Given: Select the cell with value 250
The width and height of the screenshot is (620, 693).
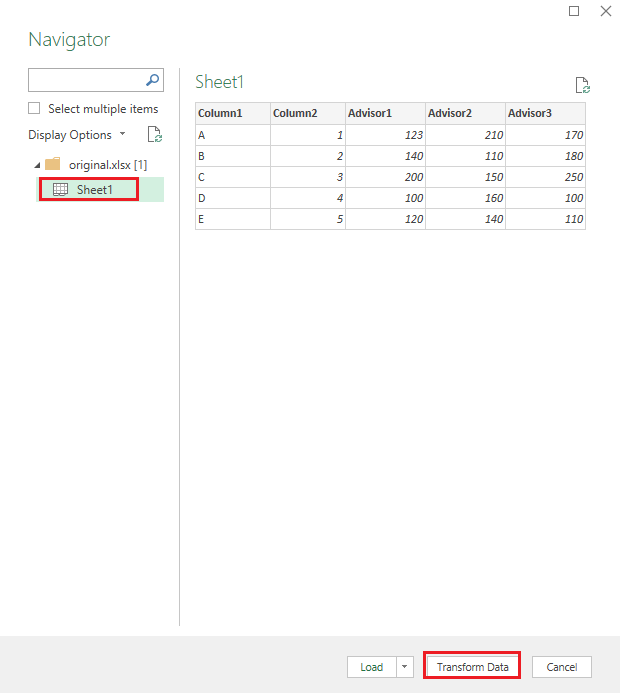Looking at the screenshot, I should (x=545, y=177).
